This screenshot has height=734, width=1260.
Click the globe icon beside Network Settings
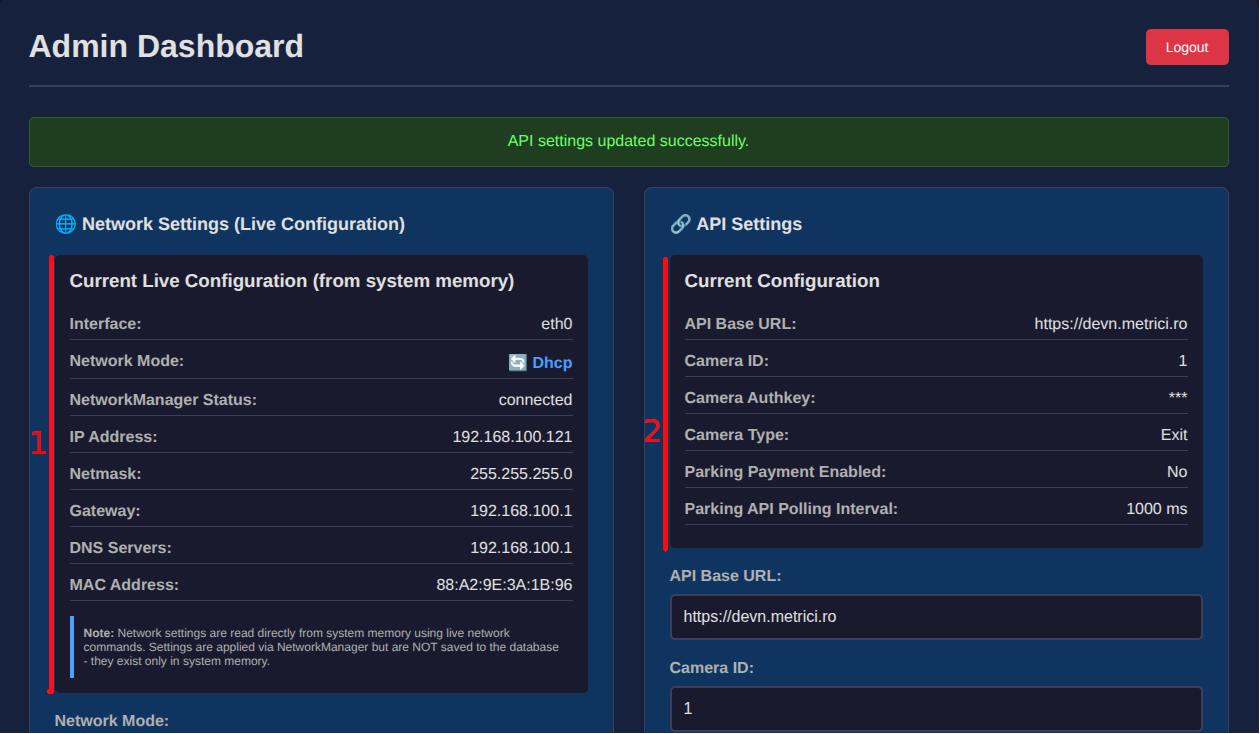click(x=65, y=224)
